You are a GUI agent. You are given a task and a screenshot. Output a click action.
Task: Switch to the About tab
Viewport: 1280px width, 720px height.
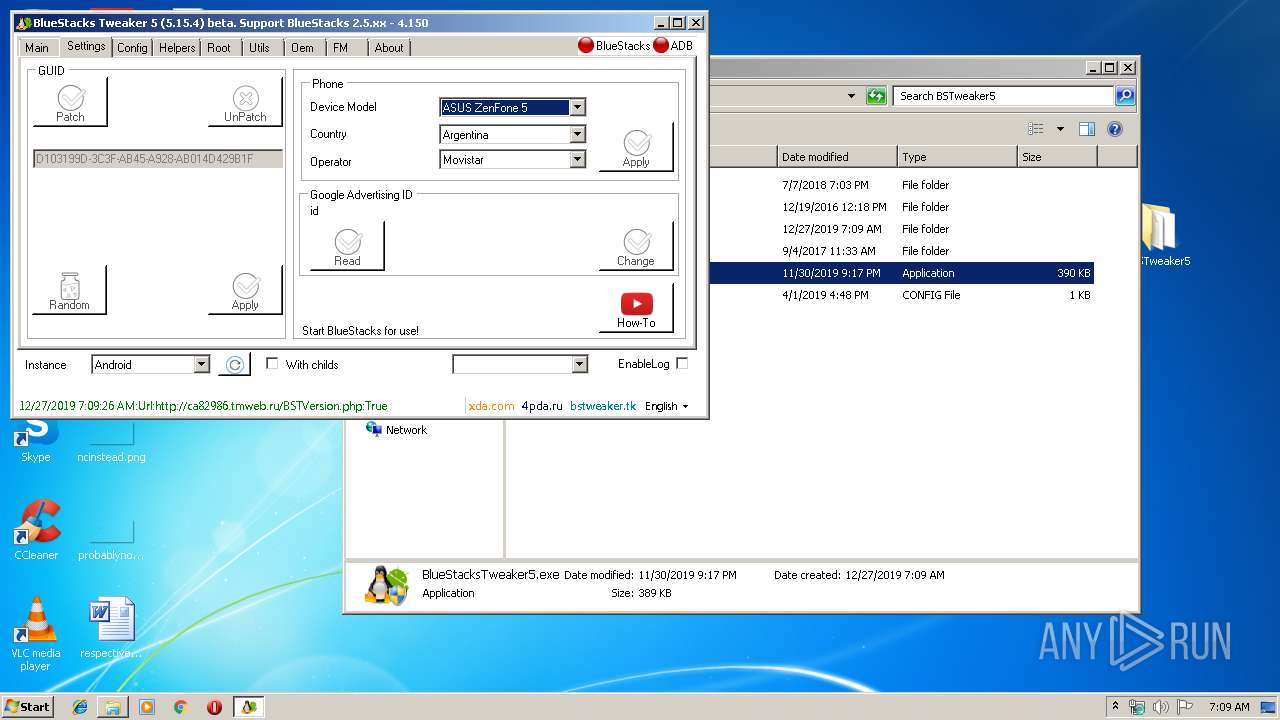389,48
